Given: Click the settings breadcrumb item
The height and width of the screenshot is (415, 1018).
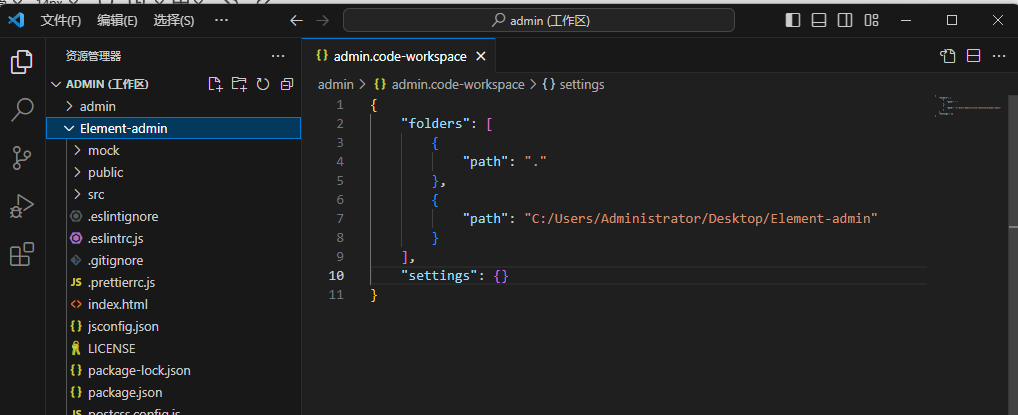Looking at the screenshot, I should coord(581,85).
